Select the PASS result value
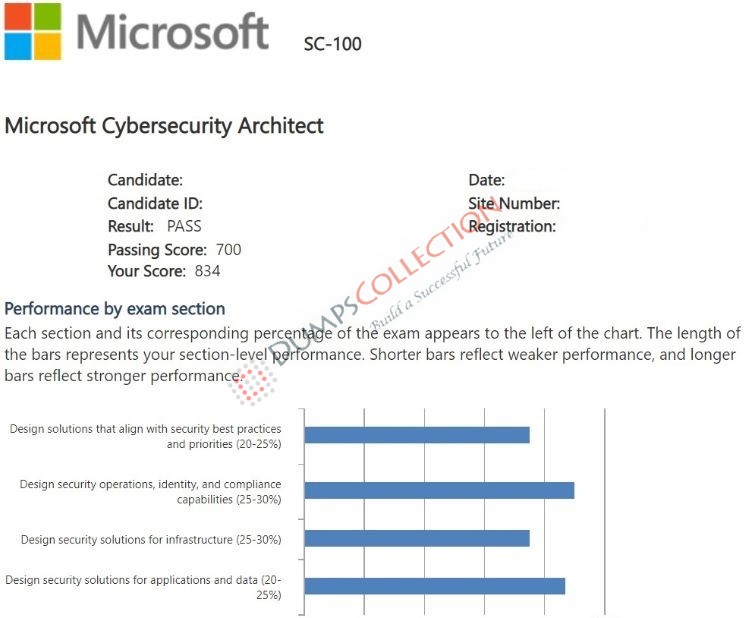 point(184,226)
